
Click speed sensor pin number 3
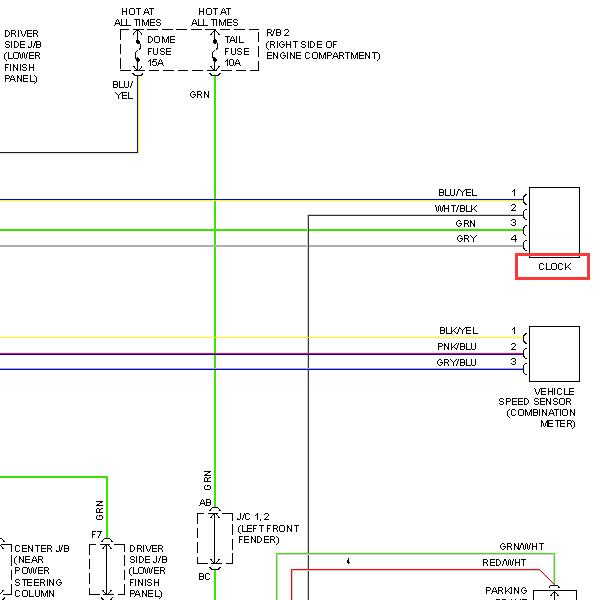[513, 362]
